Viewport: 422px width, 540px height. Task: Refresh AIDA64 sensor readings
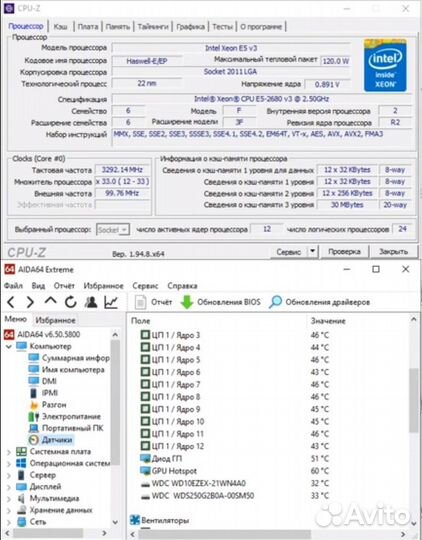coord(71,302)
